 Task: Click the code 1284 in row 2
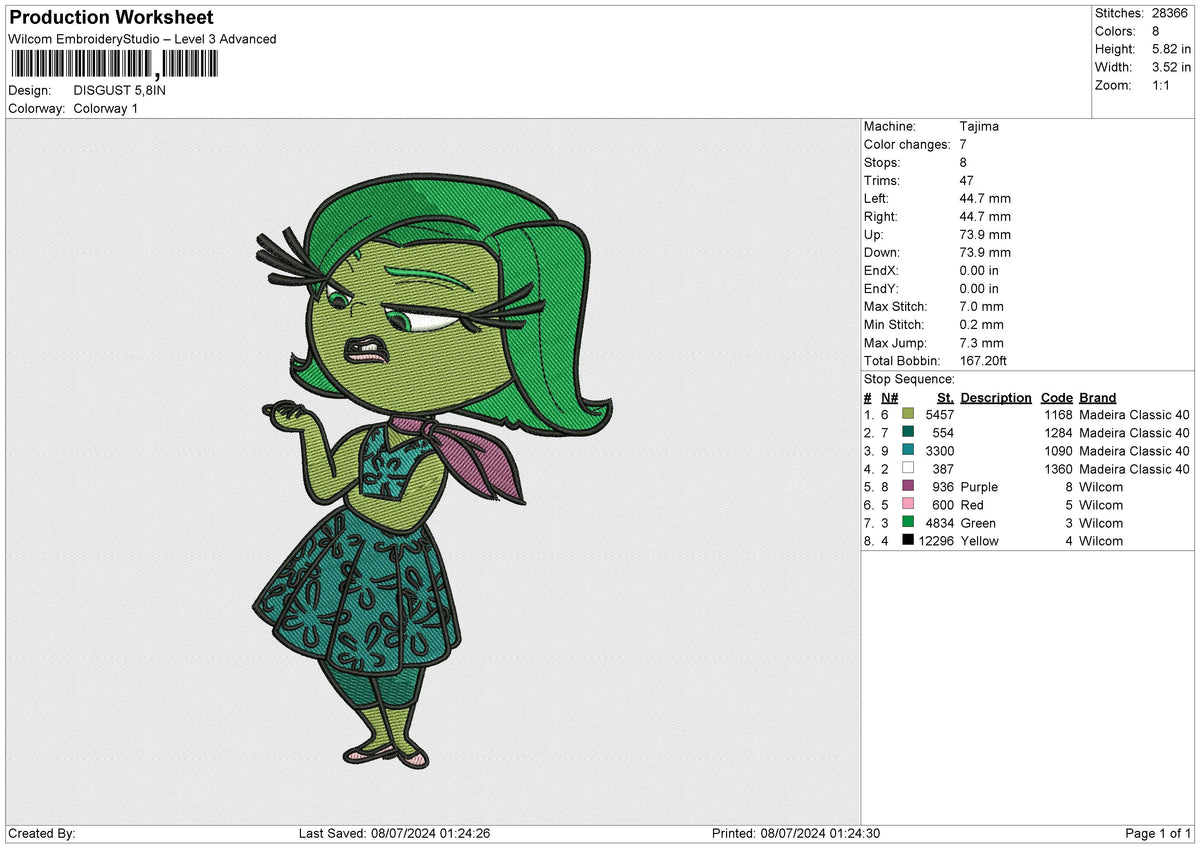(x=1057, y=433)
